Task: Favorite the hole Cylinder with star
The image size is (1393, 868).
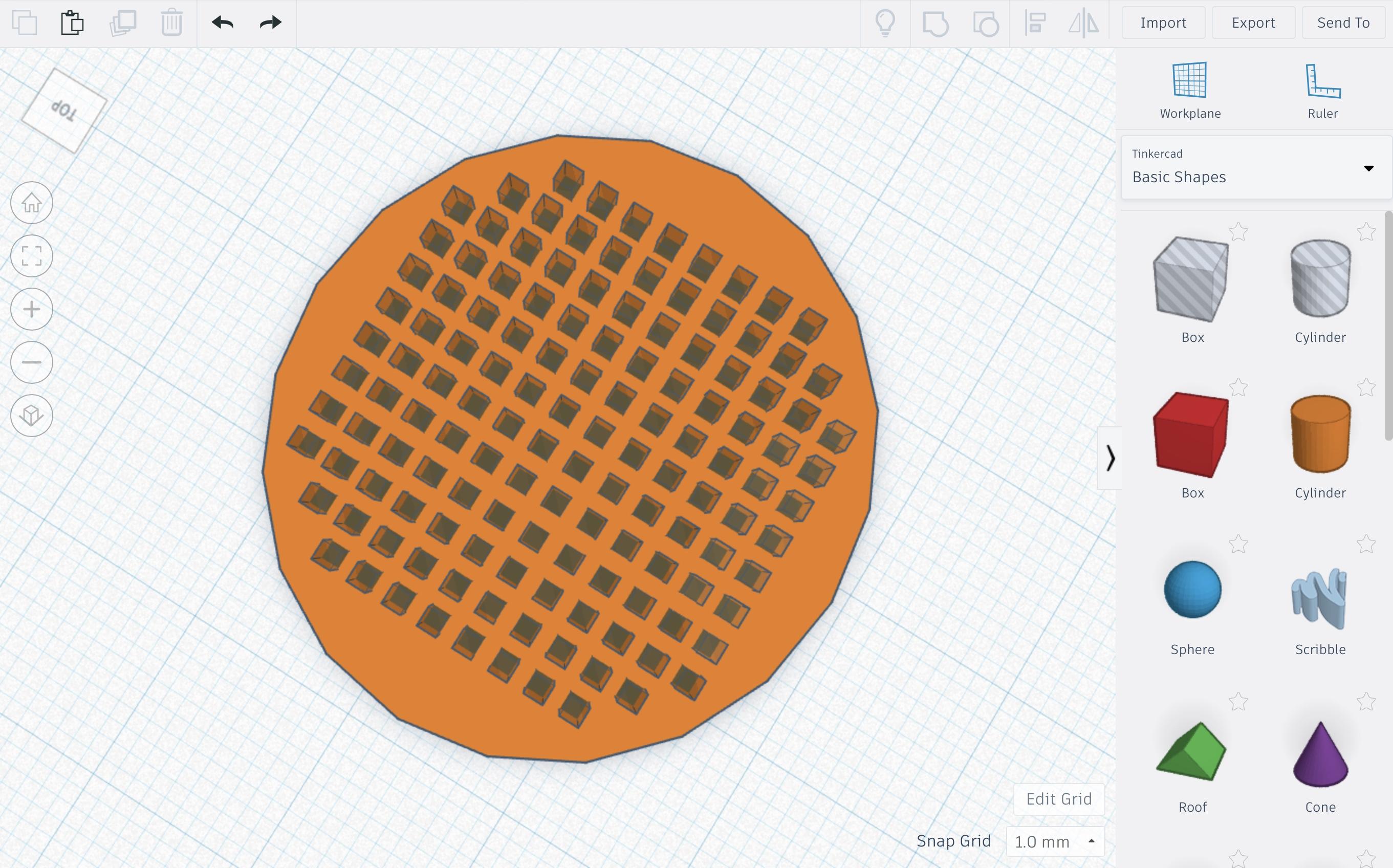Action: [x=1366, y=232]
